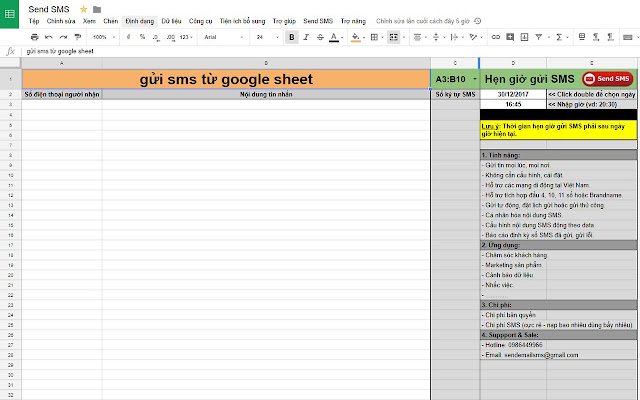The image size is (640, 400).
Task: Open the fill color picker
Action: 356,37
